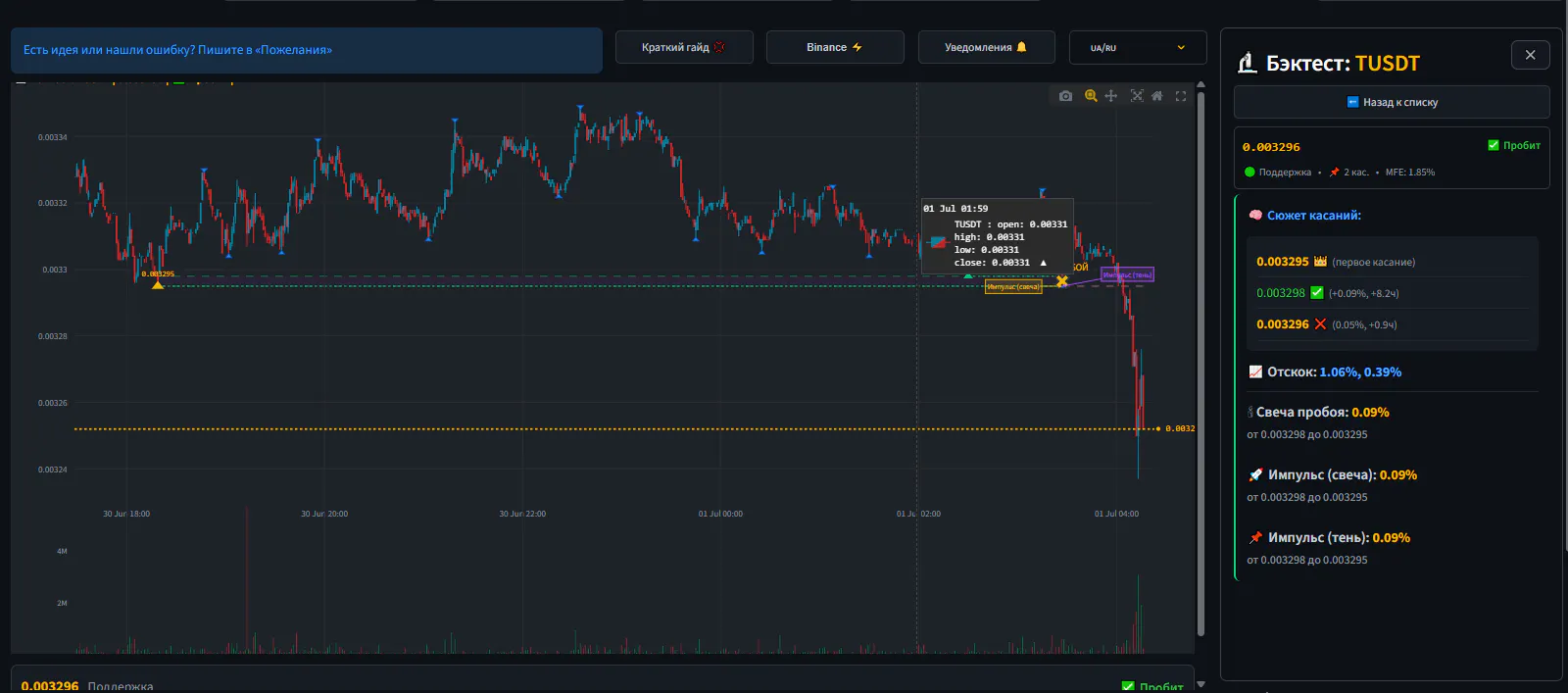The width and height of the screenshot is (1568, 693).
Task: Click the pin icon before "2 кас."
Action: (x=1334, y=173)
